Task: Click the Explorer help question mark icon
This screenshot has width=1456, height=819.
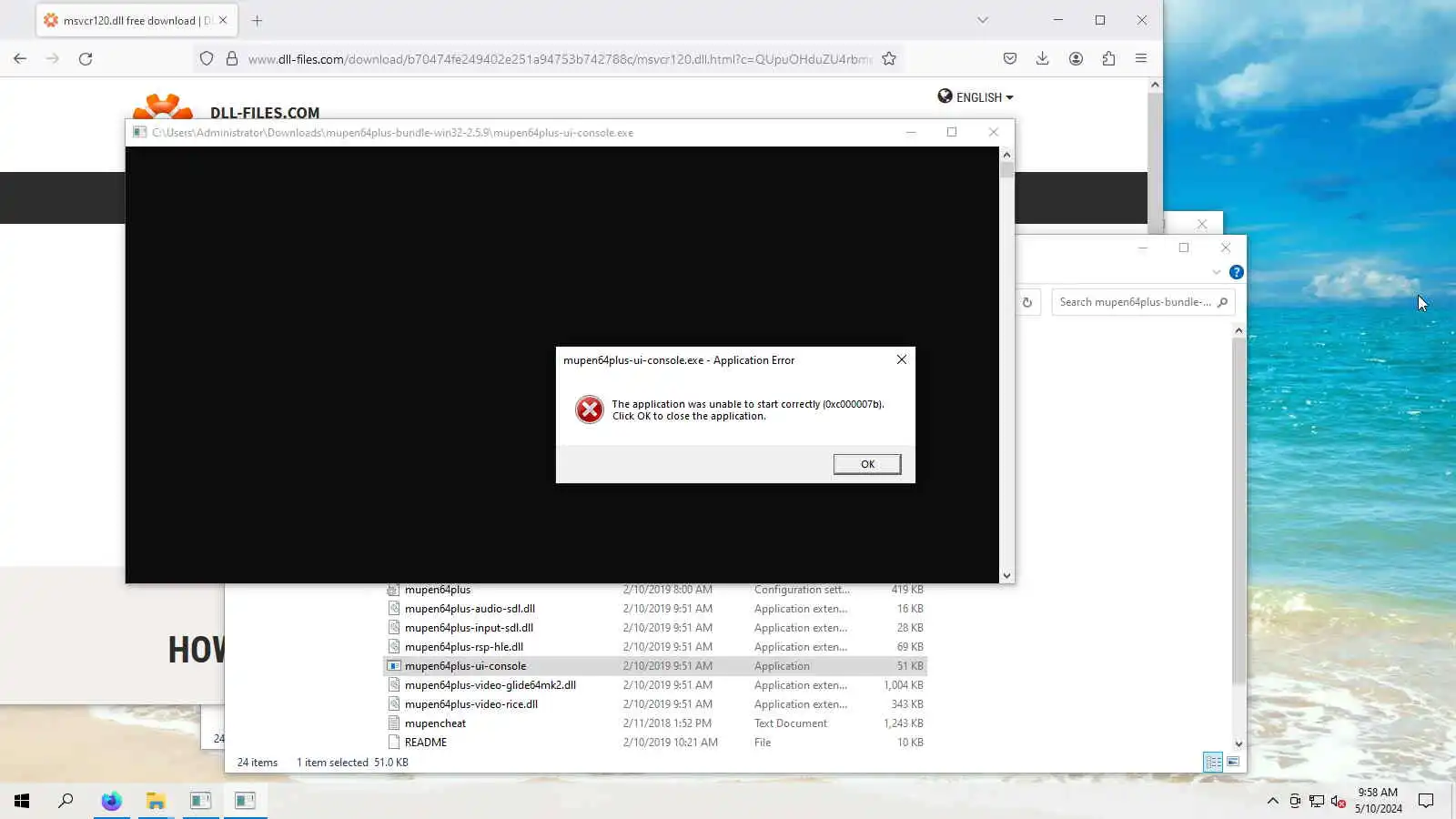Action: click(1236, 272)
